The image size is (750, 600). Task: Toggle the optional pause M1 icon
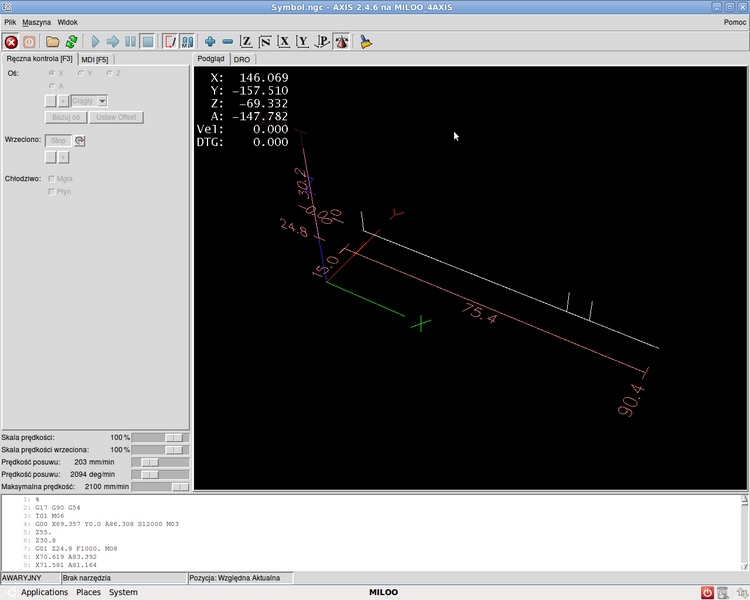pos(187,42)
